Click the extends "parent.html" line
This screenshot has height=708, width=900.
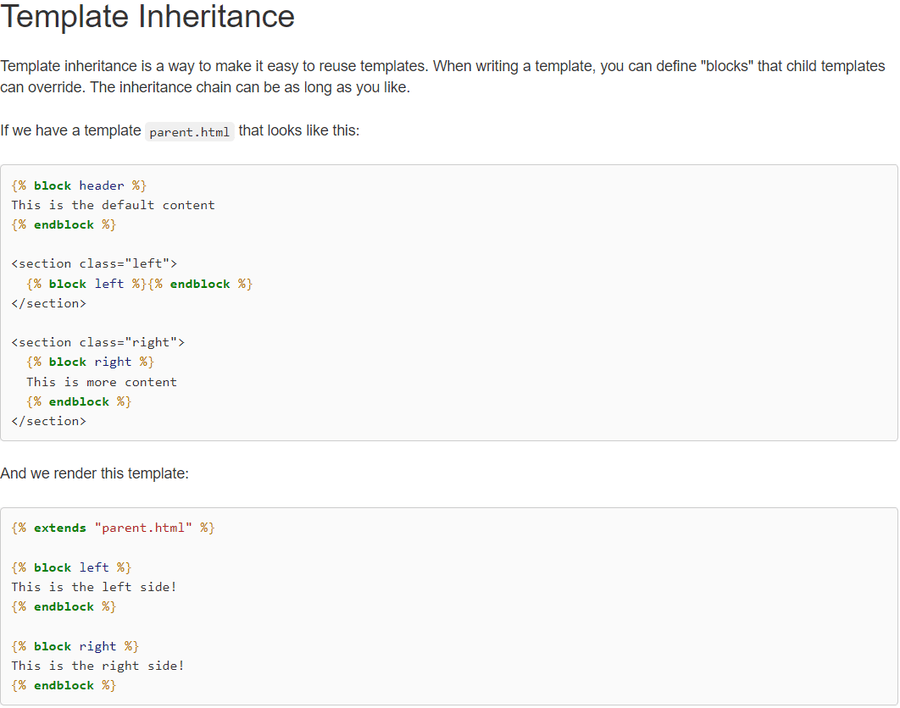(x=113, y=528)
